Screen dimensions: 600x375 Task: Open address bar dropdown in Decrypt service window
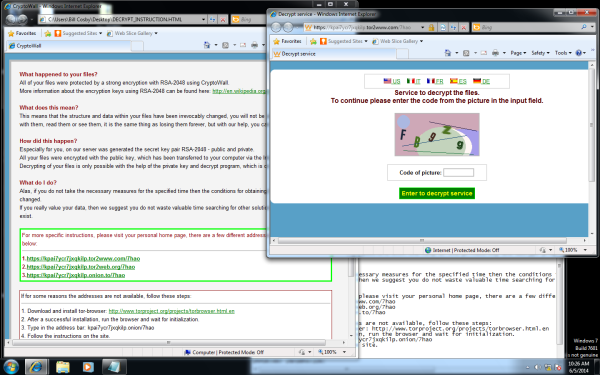coord(422,28)
